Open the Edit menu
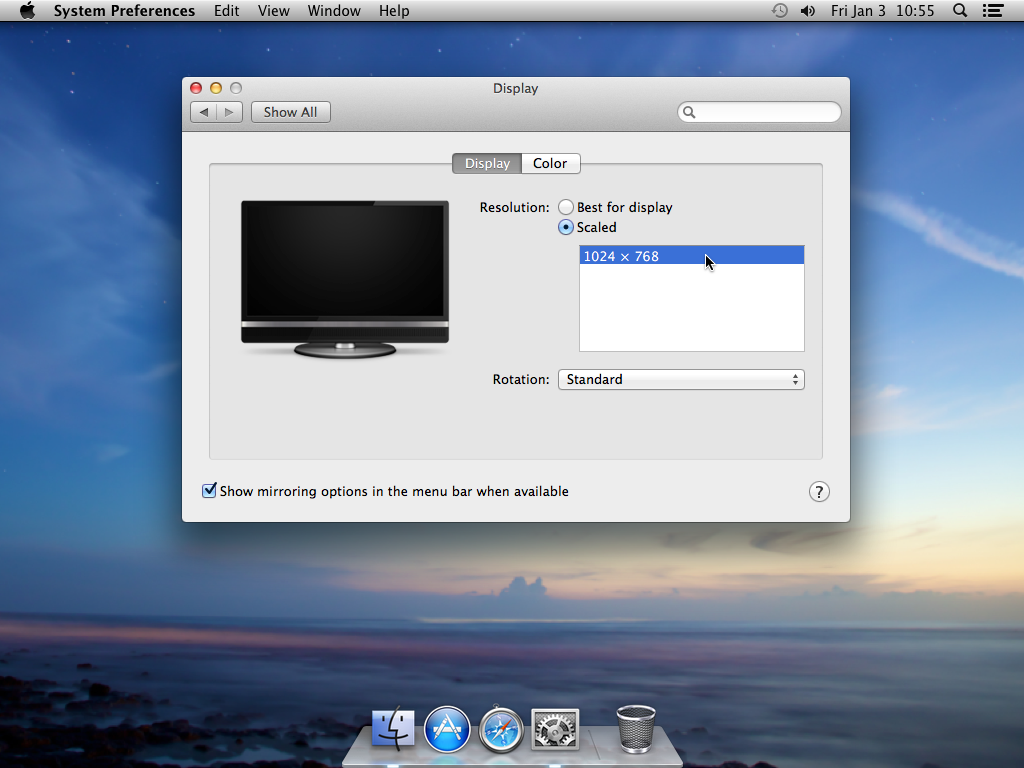The image size is (1024, 768). (227, 10)
